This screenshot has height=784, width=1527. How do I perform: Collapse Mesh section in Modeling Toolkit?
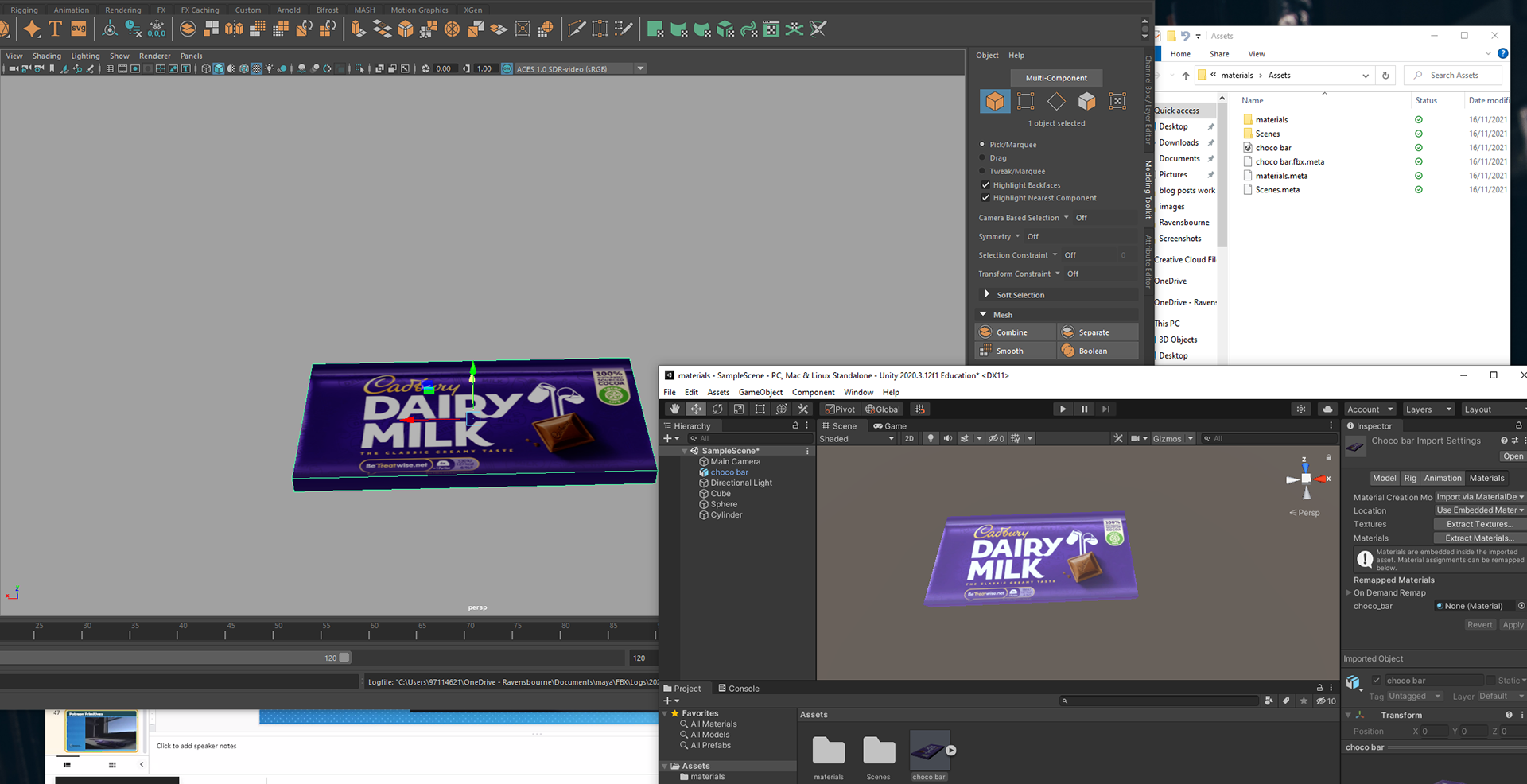pos(983,315)
